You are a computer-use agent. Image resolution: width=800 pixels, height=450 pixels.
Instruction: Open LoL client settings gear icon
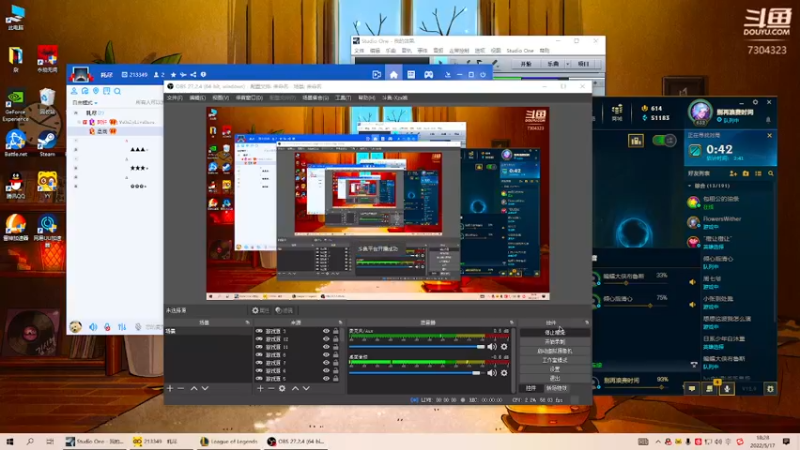point(756,102)
